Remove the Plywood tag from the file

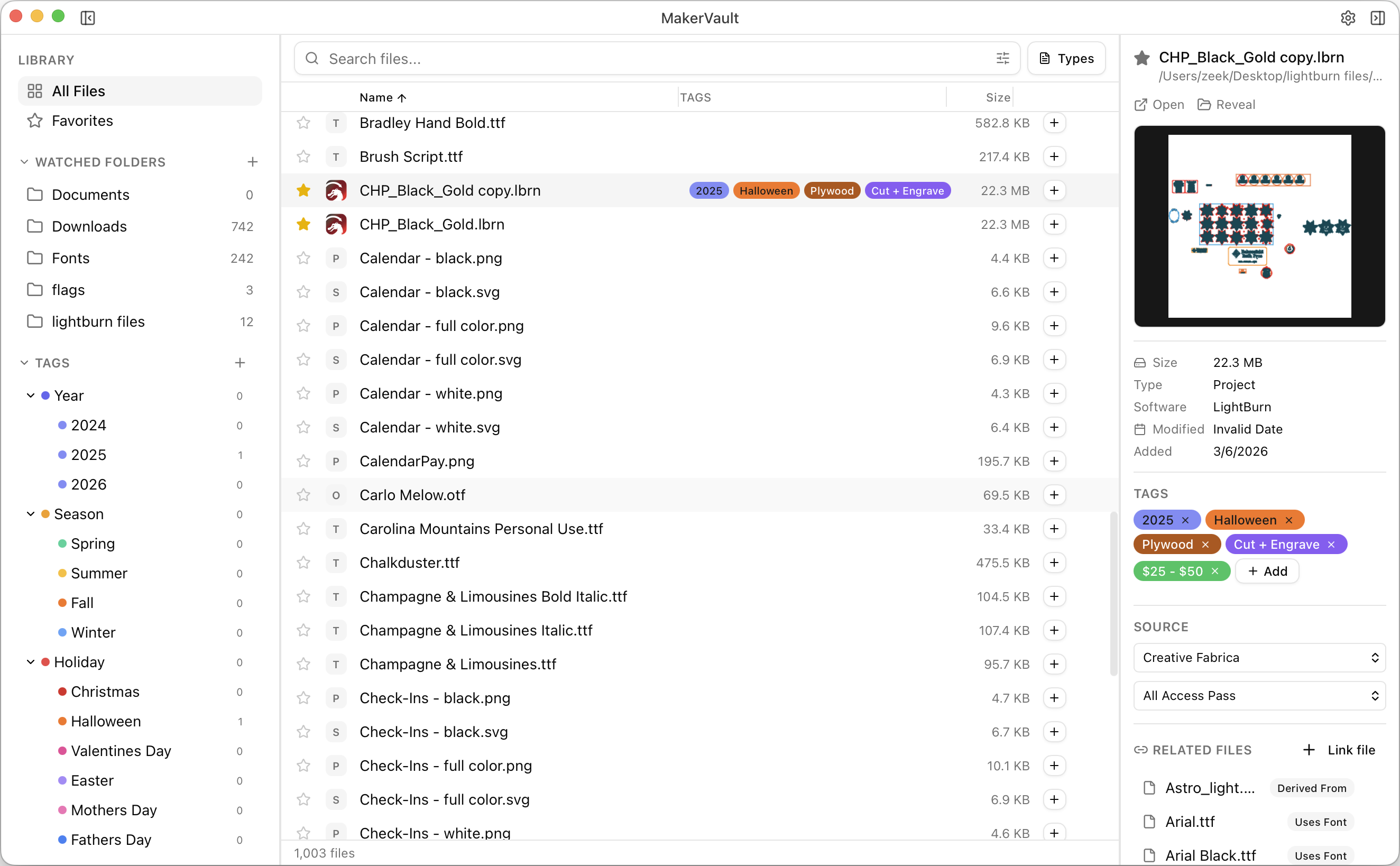(1206, 544)
